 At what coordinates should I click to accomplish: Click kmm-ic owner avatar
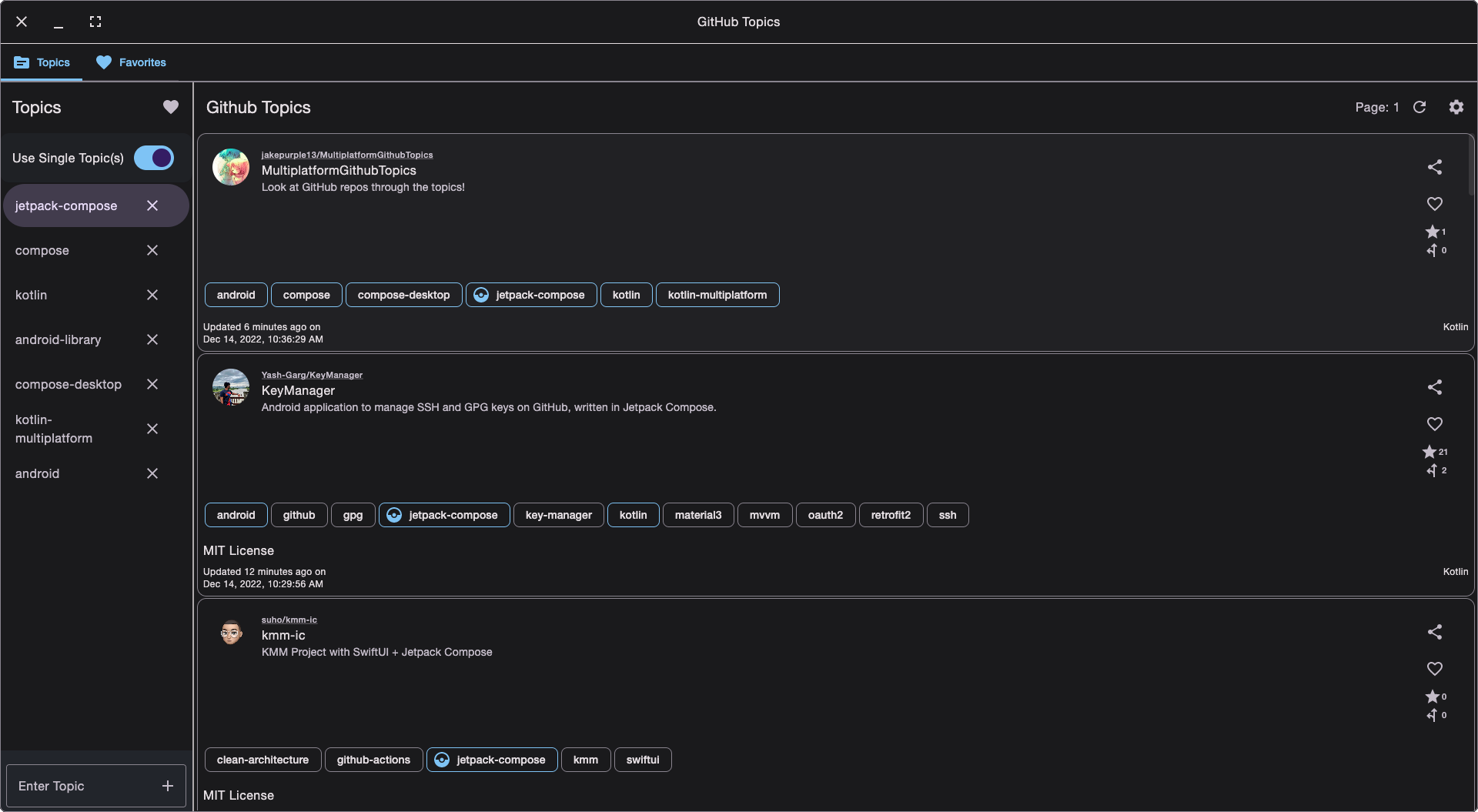[231, 632]
